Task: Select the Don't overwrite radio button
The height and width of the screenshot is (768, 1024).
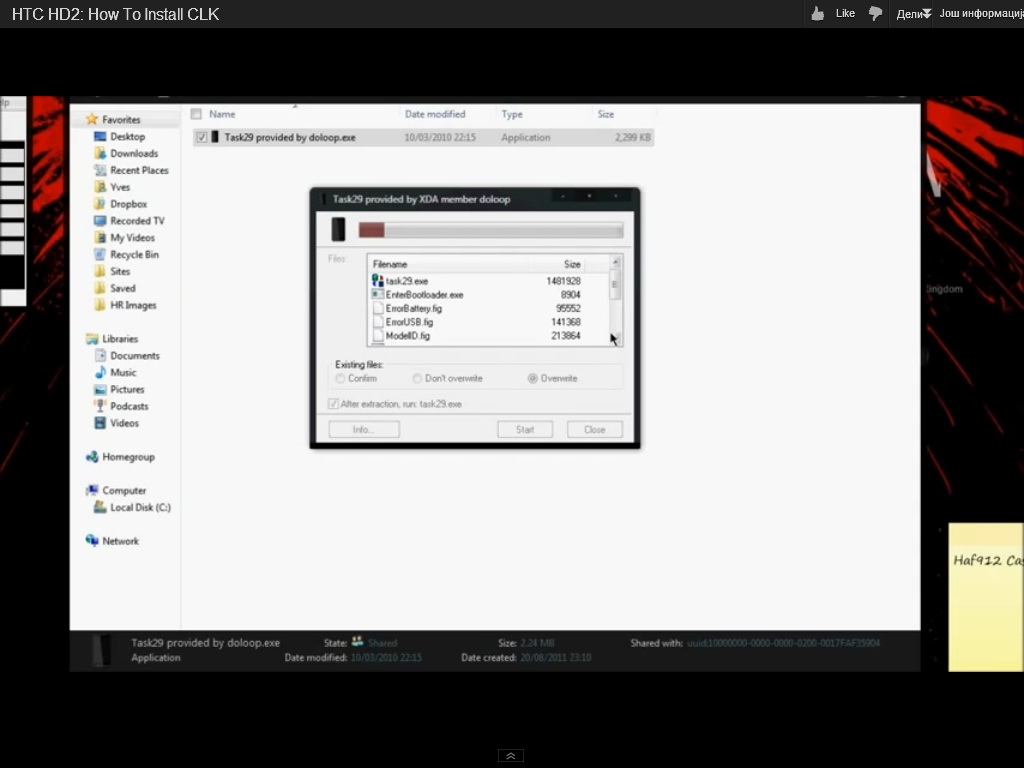Action: 417,379
